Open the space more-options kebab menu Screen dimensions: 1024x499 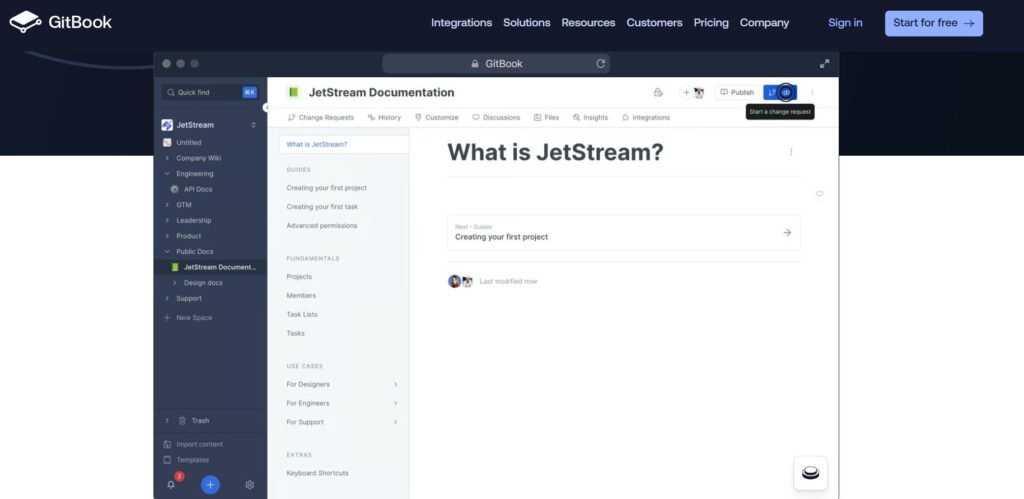(x=812, y=92)
